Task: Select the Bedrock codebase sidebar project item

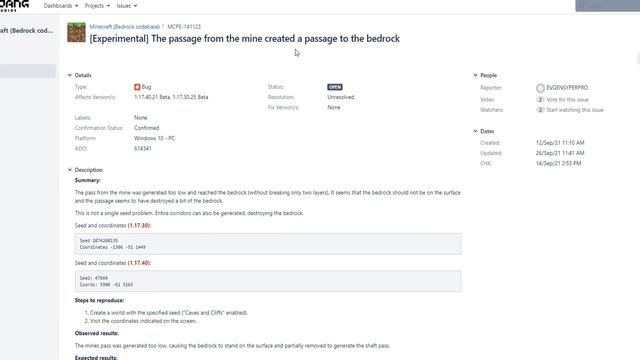Action: pyautogui.click(x=27, y=30)
